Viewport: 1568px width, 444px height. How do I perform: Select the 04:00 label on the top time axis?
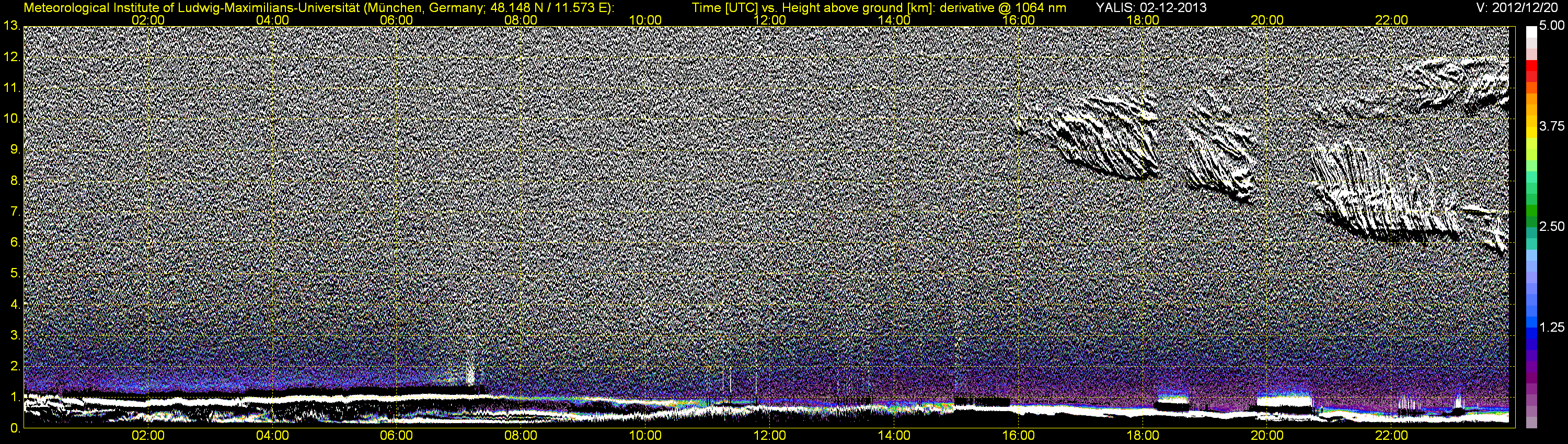pyautogui.click(x=272, y=20)
